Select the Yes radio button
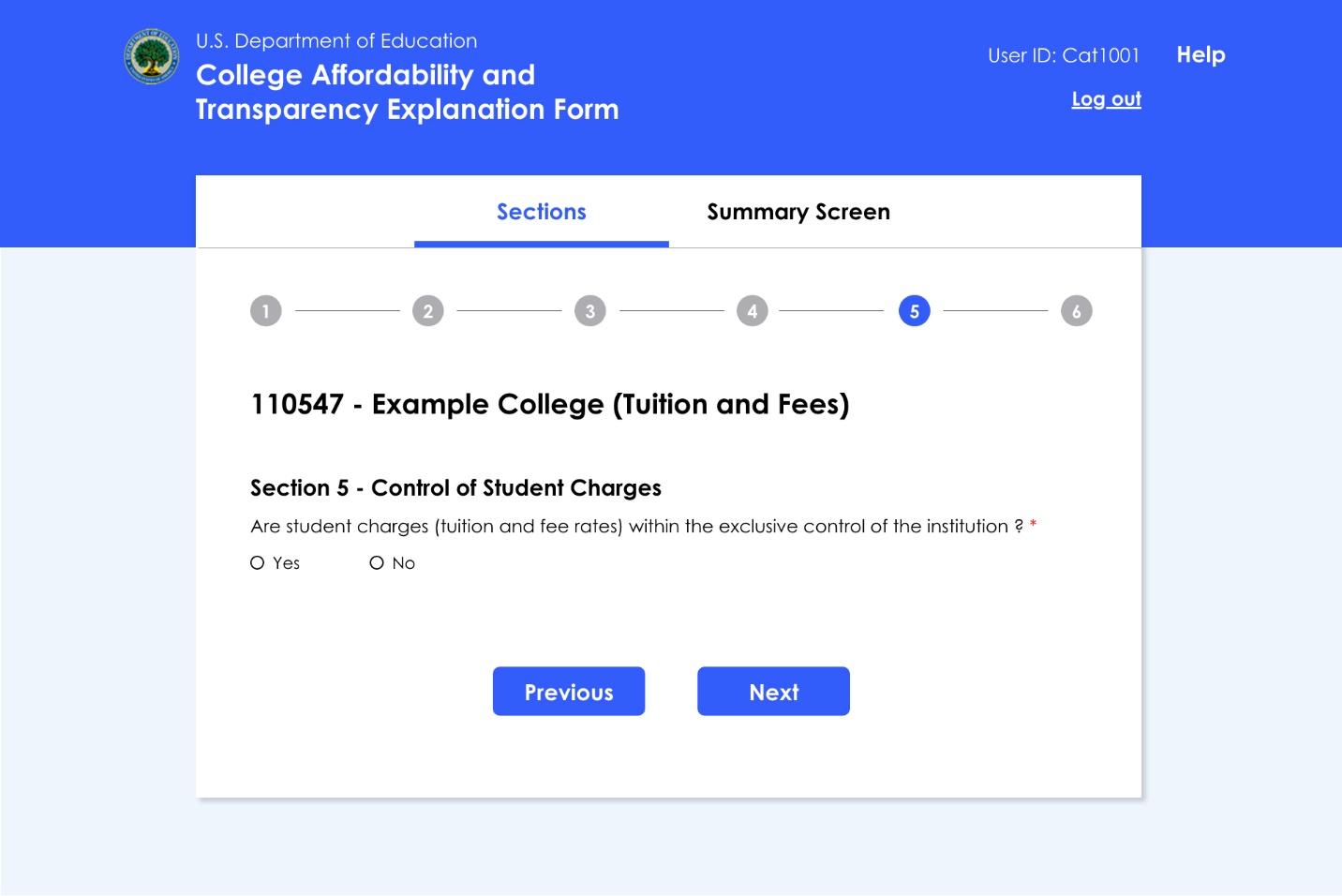Viewport: 1342px width, 896px height. [258, 563]
